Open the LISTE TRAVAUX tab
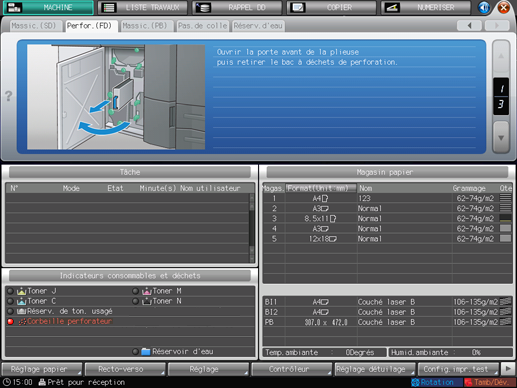Viewport: 517px width, 388px height. 143,7
